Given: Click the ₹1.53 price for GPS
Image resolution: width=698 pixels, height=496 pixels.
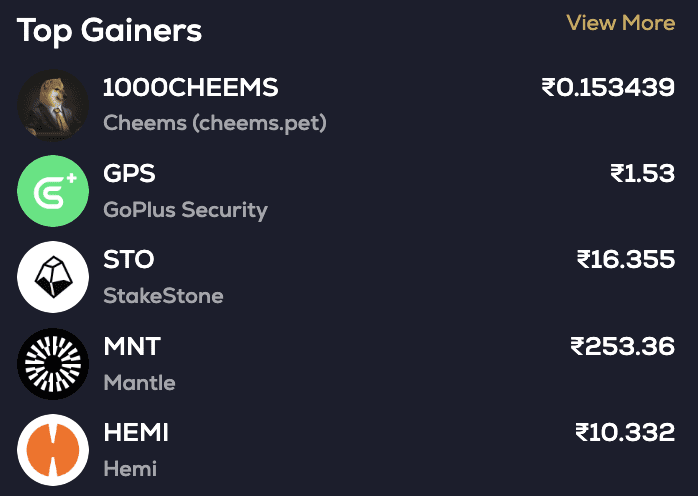Looking at the screenshot, I should click(x=642, y=174).
